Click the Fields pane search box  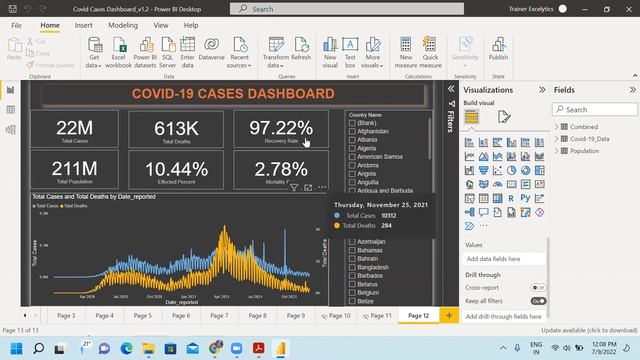click(x=594, y=109)
